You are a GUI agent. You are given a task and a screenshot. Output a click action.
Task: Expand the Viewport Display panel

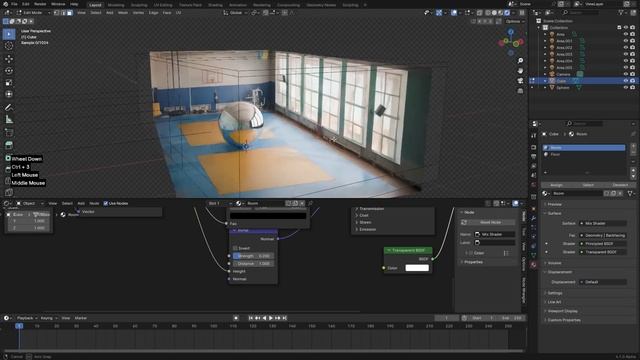pos(561,311)
